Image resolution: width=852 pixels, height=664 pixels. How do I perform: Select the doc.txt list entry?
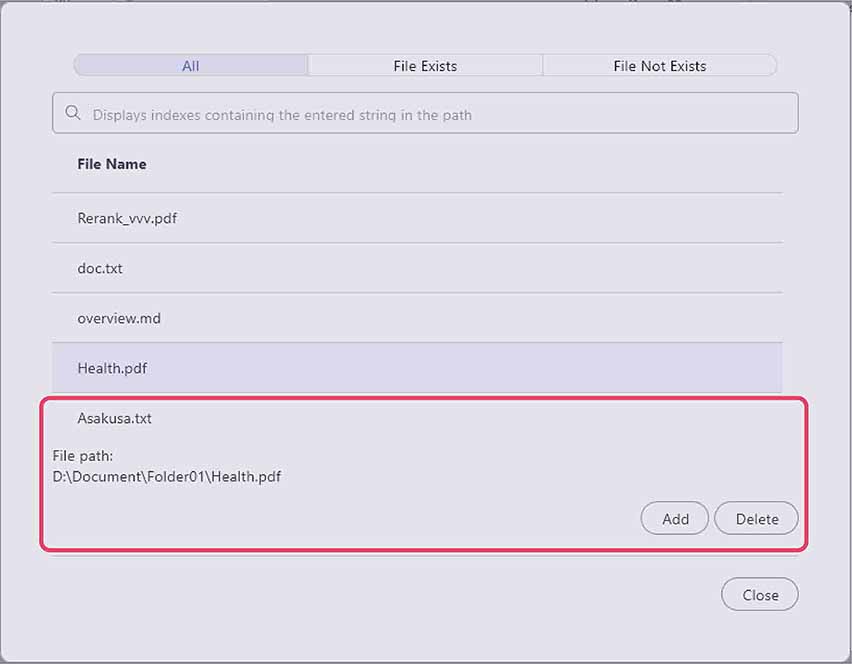pos(100,268)
